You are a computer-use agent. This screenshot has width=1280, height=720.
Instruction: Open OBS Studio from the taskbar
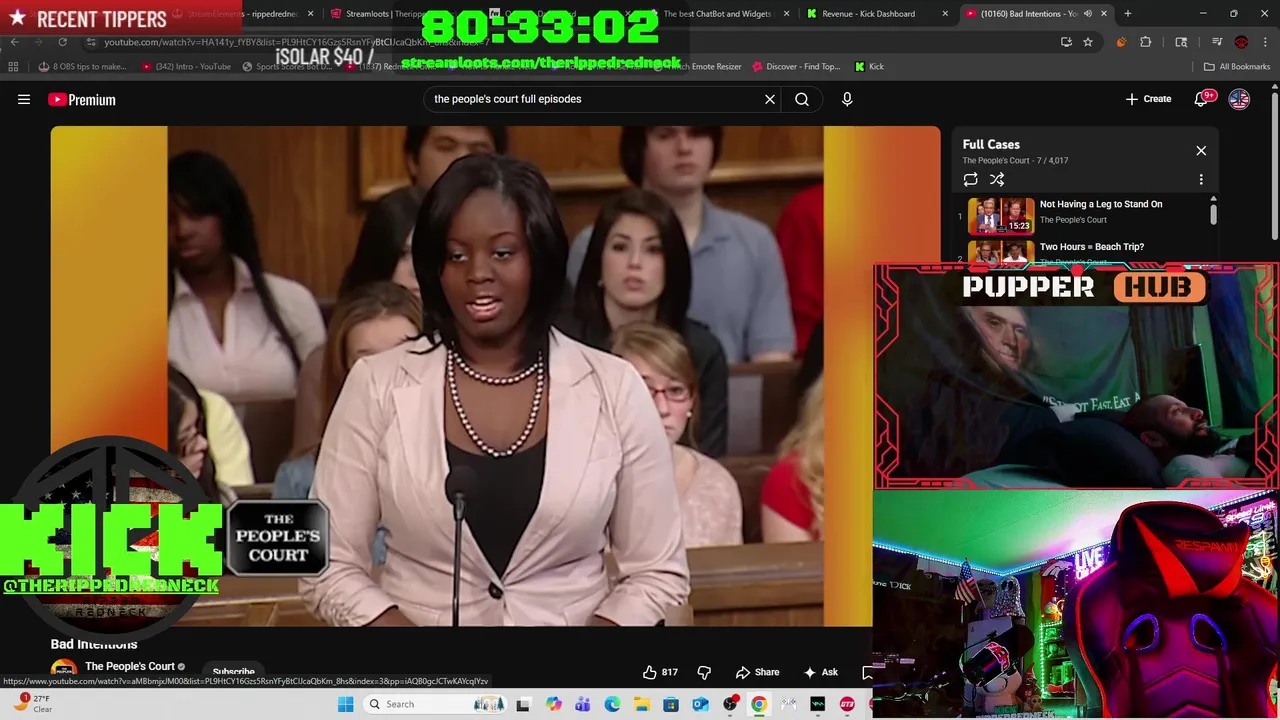coord(730,704)
